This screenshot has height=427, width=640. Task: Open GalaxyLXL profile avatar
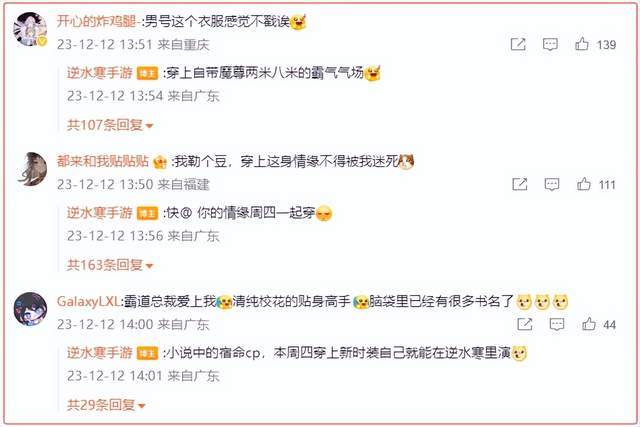tap(30, 308)
